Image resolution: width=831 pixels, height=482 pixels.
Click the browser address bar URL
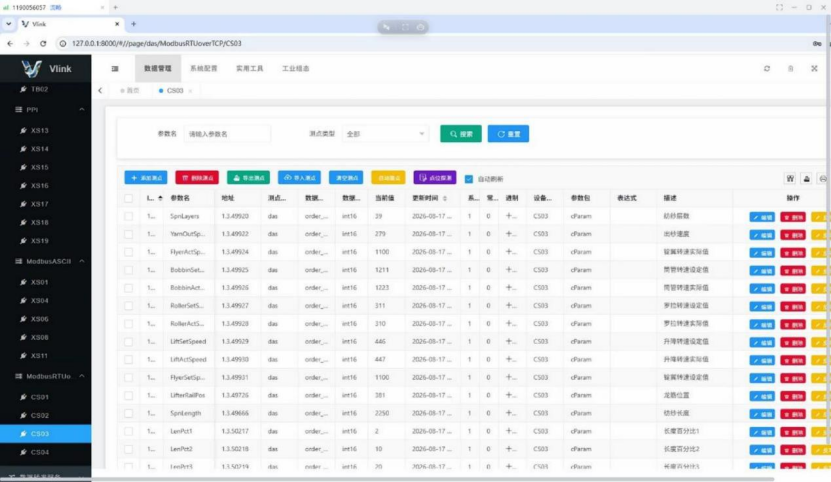tap(157, 43)
